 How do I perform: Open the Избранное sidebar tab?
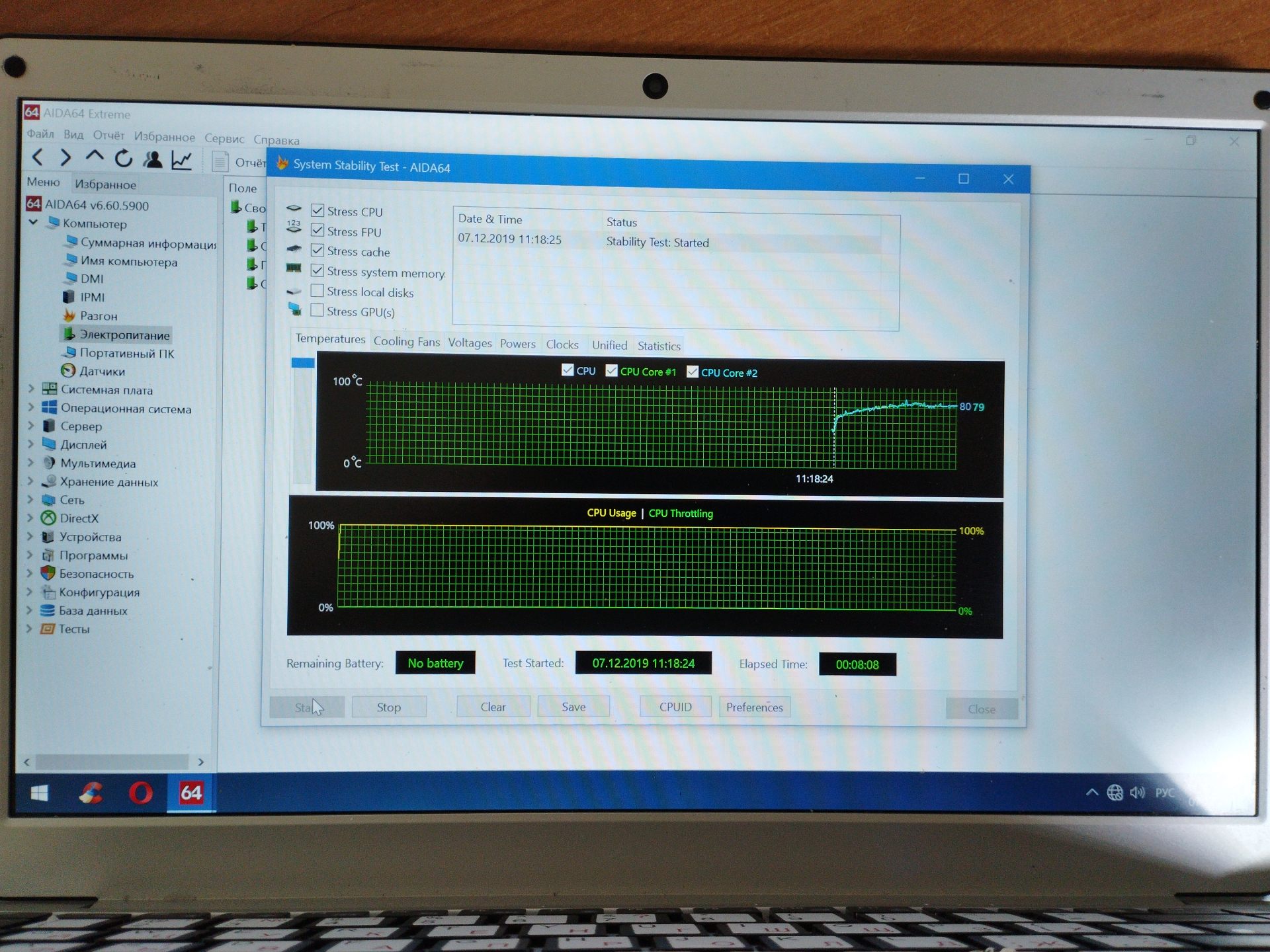(x=105, y=184)
